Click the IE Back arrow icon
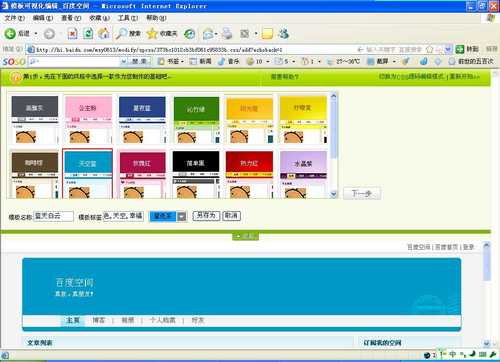Screen dimensions: 500x362 (10, 33)
